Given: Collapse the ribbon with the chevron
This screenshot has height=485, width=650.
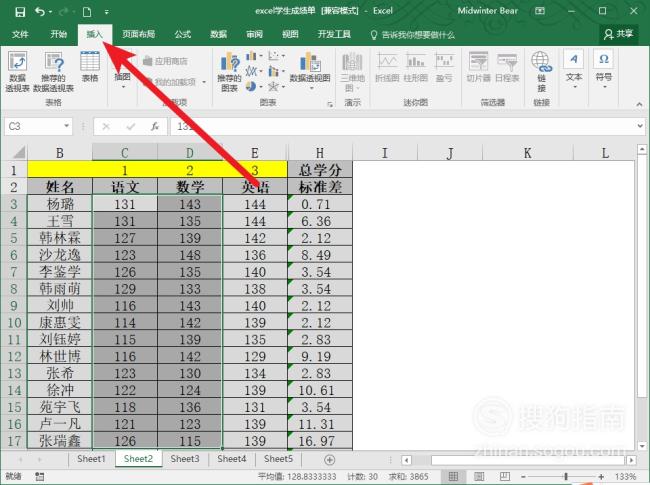Looking at the screenshot, I should 639,104.
